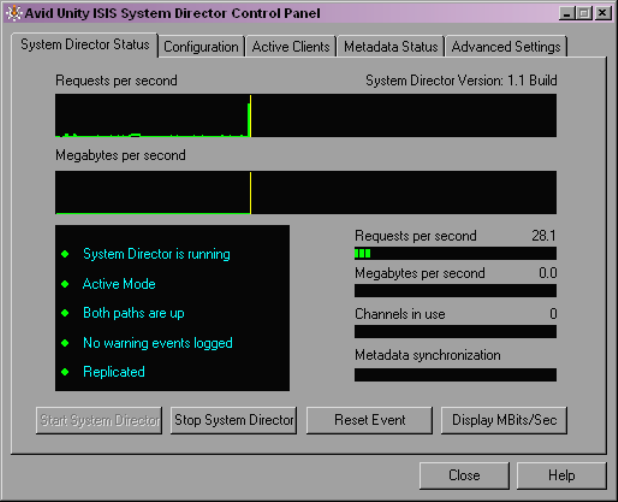Switch to the Configuration tab
The width and height of the screenshot is (618, 502).
click(201, 47)
